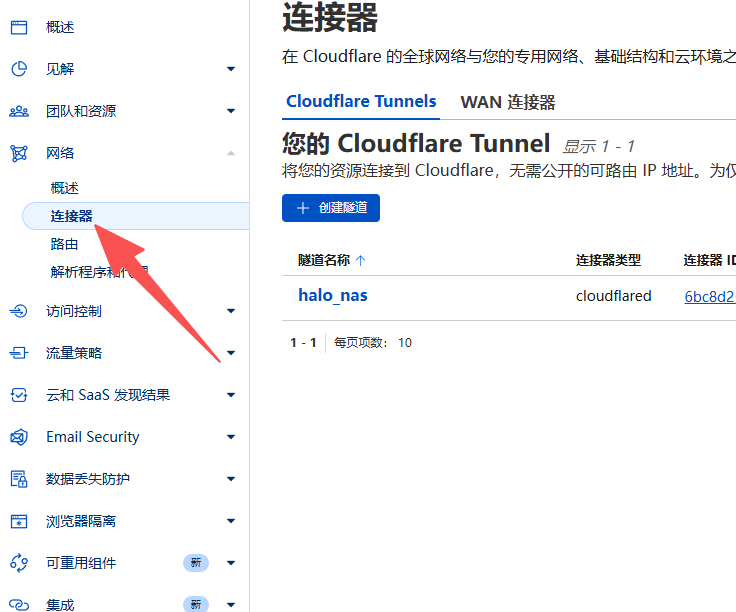Click the 流量策略 icon in sidebar
This screenshot has height=612, width=736.
19,353
